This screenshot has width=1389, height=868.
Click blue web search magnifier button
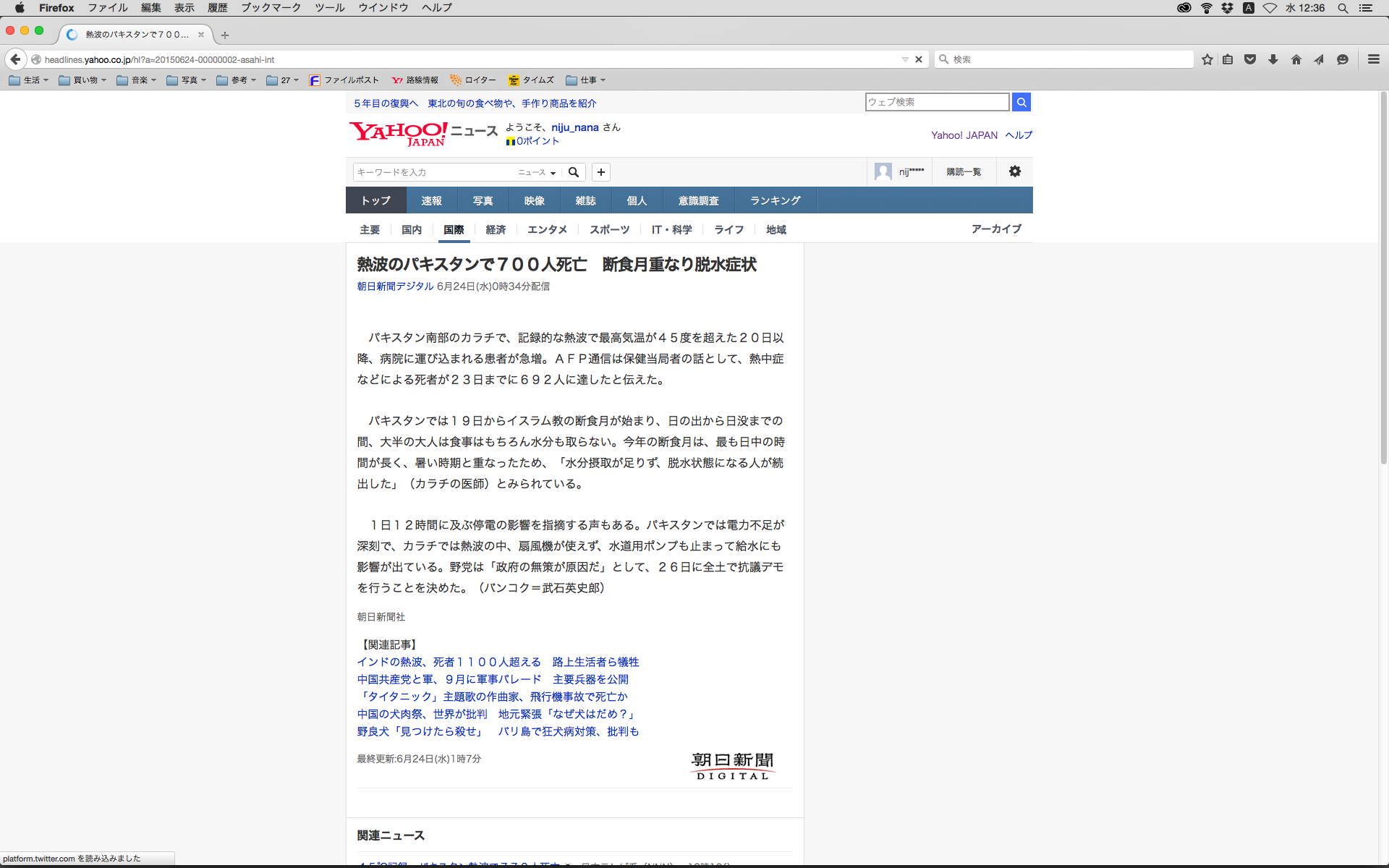coord(1021,102)
